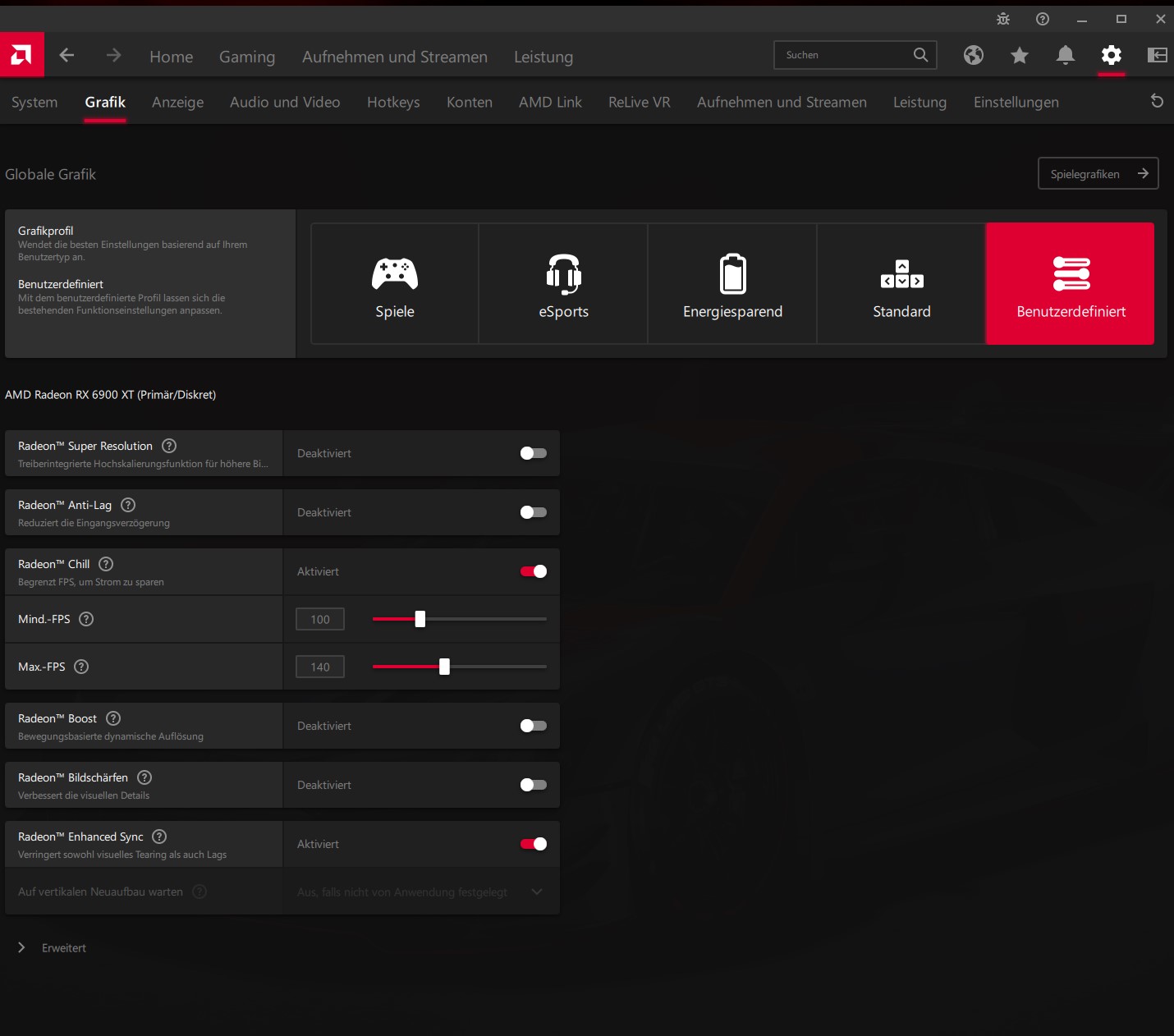Viewport: 1174px width, 1036px height.
Task: Open vertical sync dropdown
Action: pos(421,892)
